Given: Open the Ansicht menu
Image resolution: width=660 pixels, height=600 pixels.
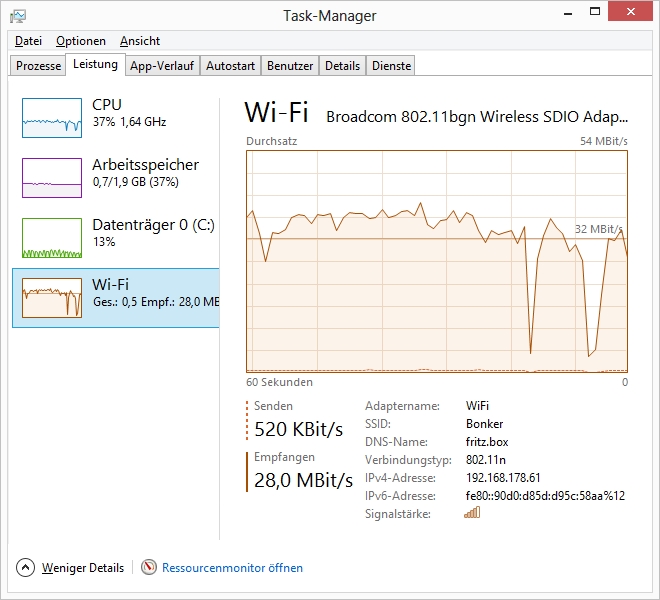Looking at the screenshot, I should (x=140, y=41).
